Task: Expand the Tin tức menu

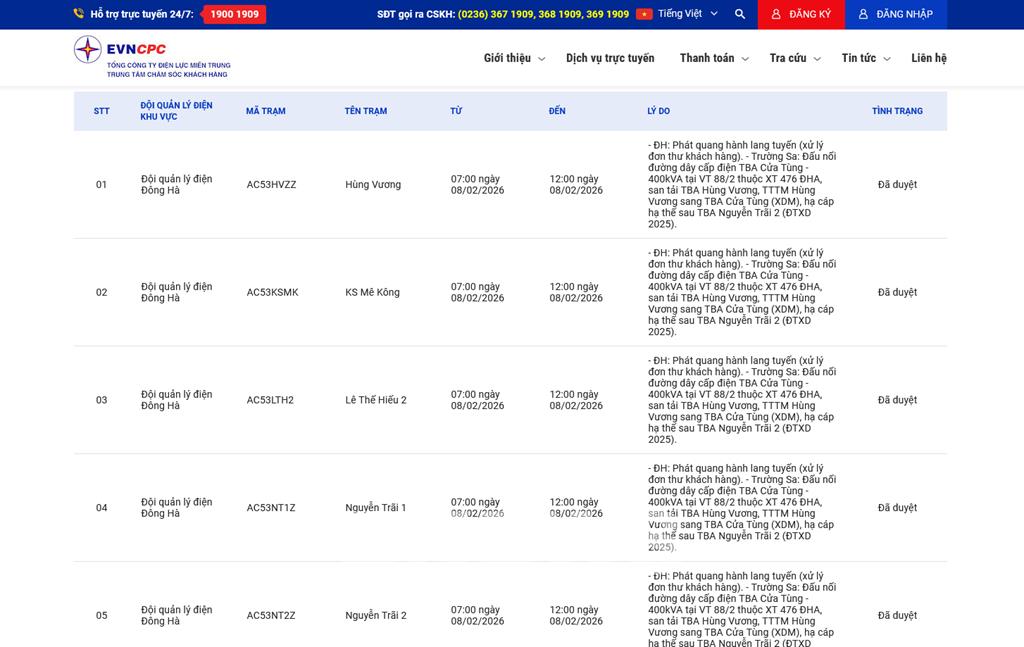Action: pos(865,58)
